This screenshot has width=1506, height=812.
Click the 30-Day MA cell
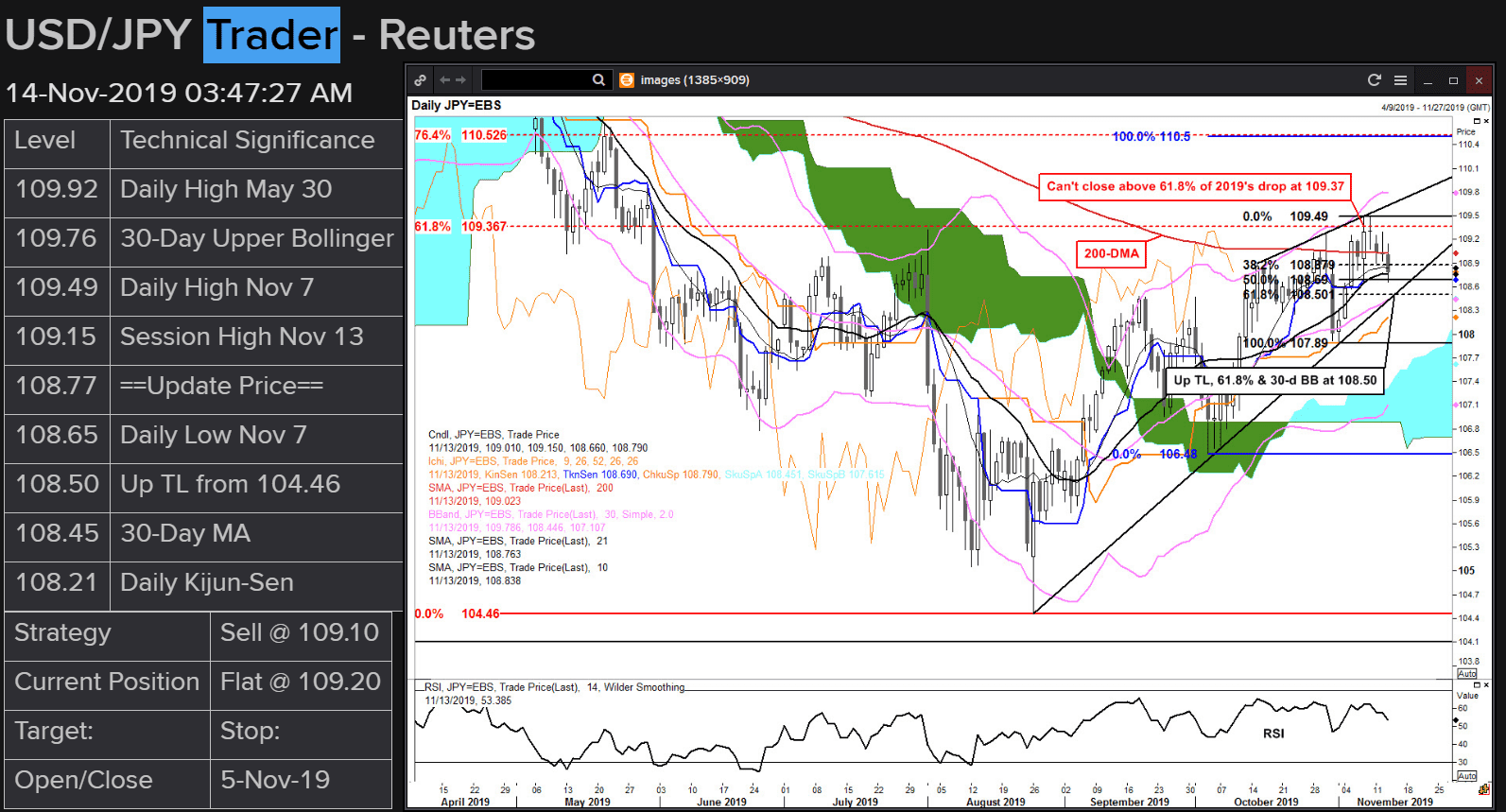[x=256, y=537]
